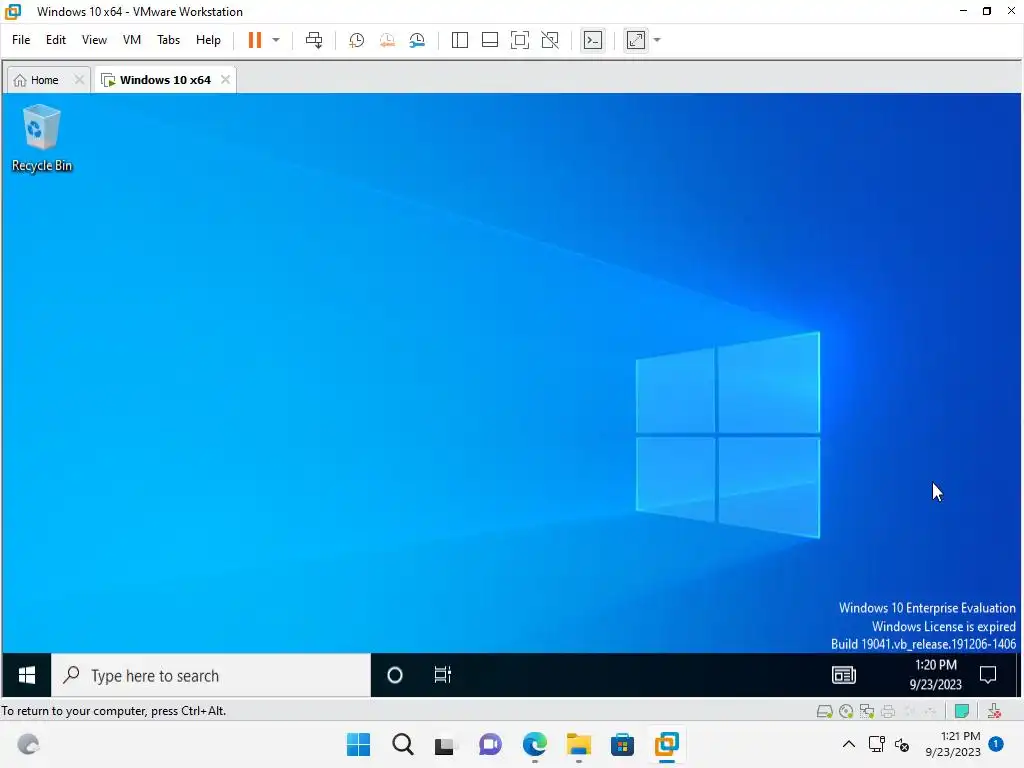
Task: Click the hard disk device status icon
Action: click(x=825, y=711)
